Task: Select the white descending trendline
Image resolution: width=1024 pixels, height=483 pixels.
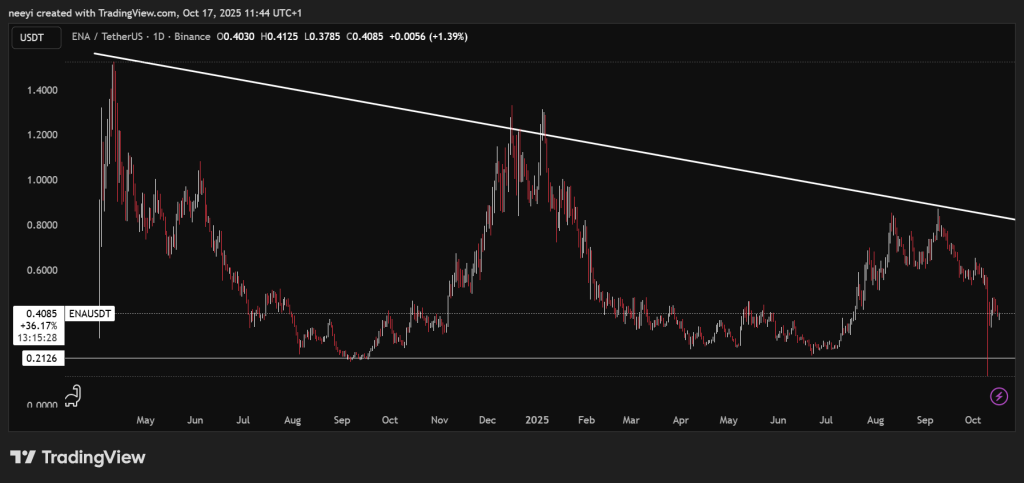Action: 554,136
